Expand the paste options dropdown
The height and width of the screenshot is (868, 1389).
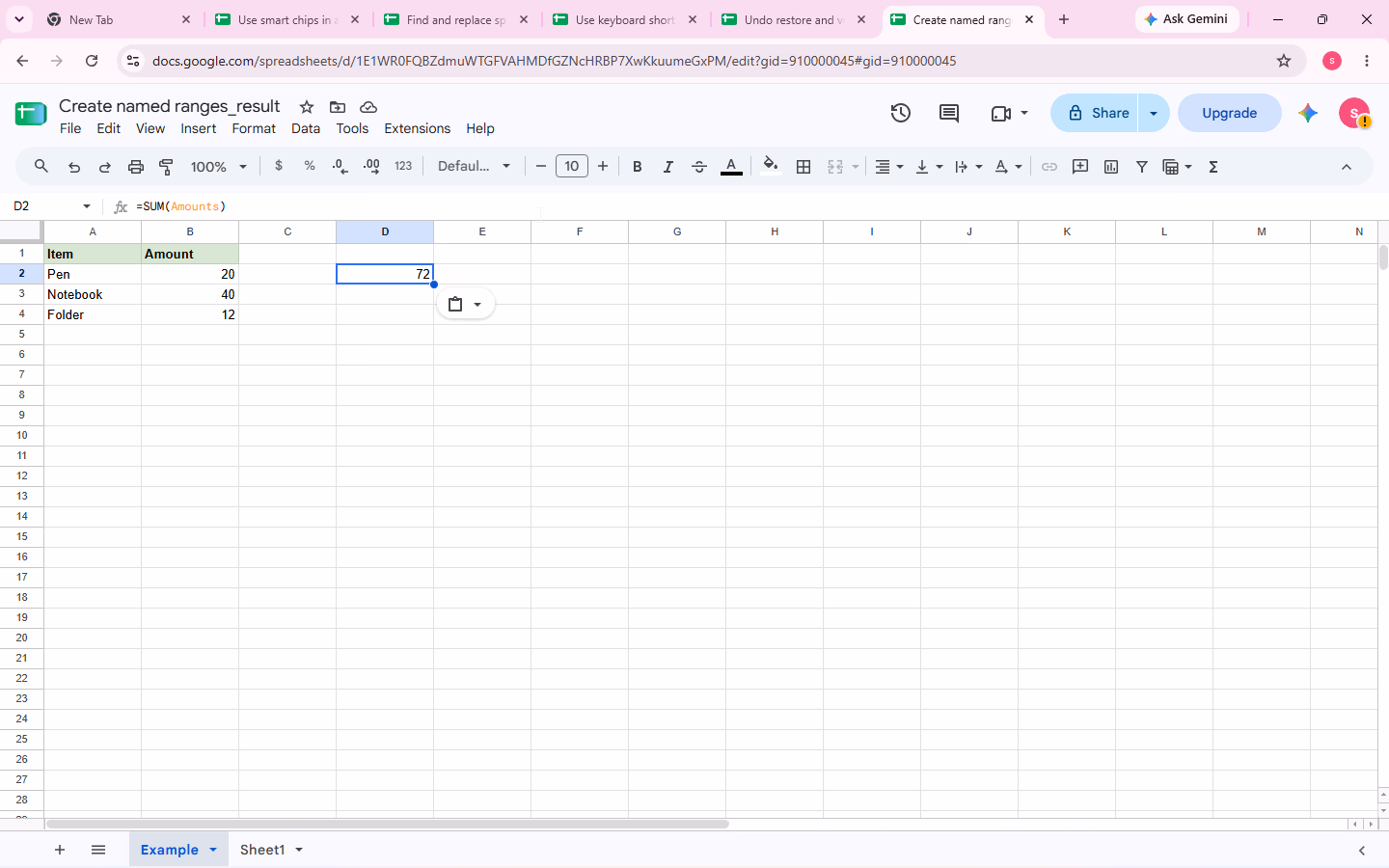(x=477, y=305)
